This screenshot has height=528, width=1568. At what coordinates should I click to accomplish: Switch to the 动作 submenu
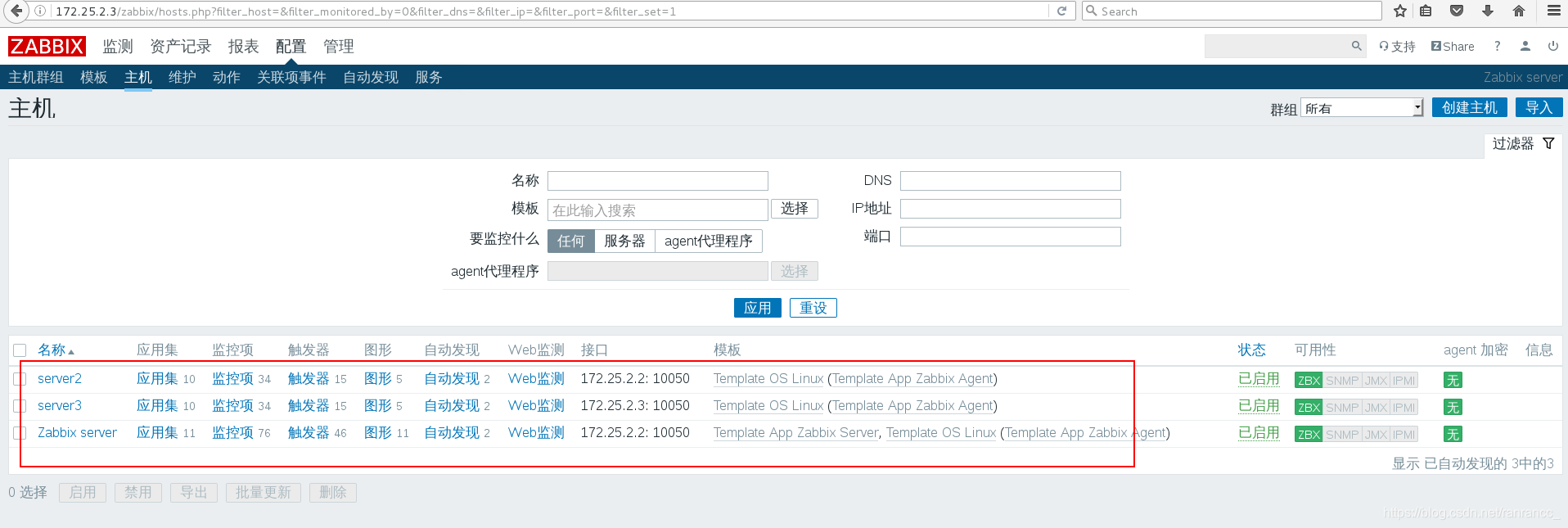(x=227, y=77)
